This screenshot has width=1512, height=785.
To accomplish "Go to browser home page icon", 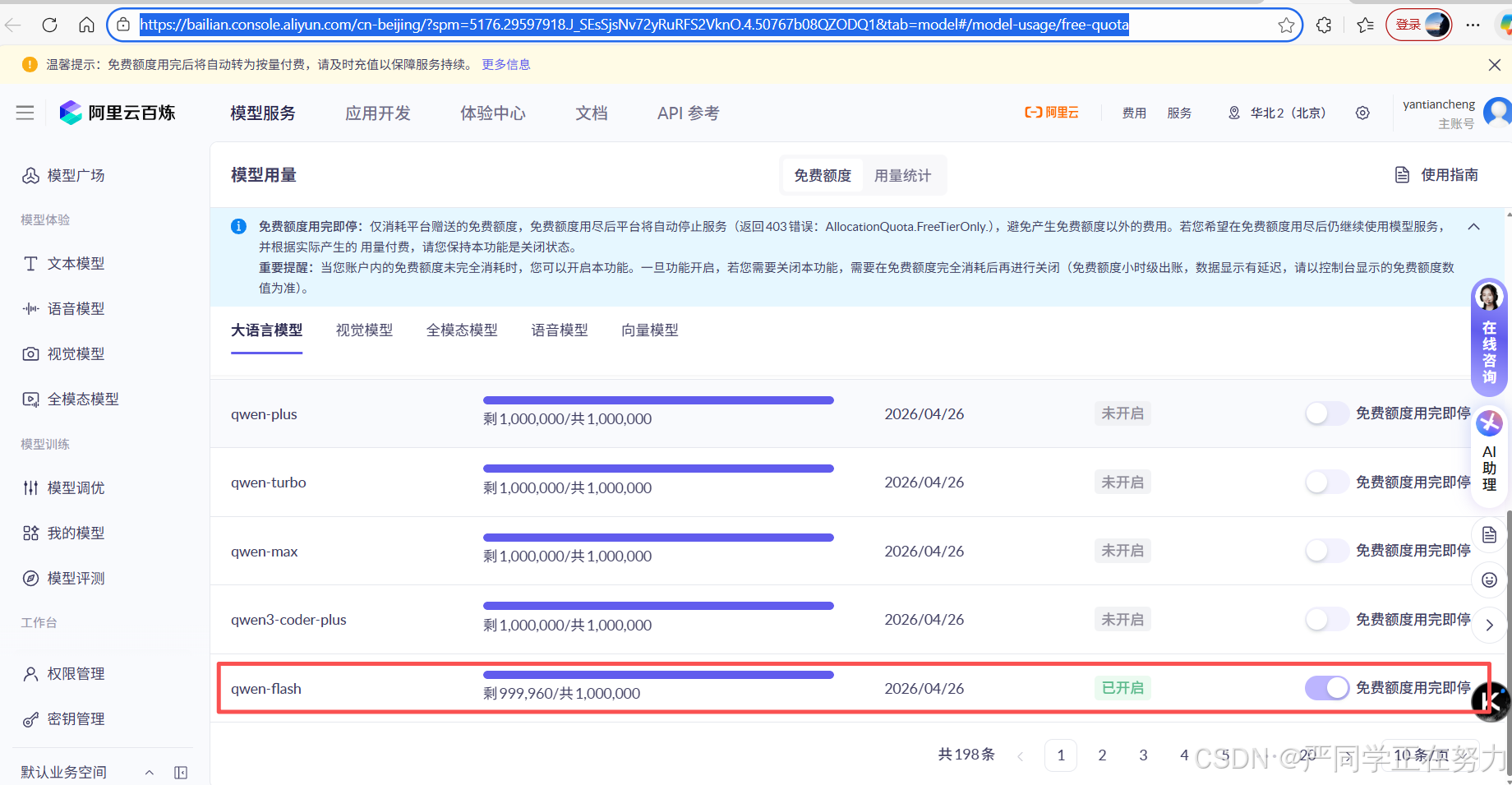I will (86, 25).
